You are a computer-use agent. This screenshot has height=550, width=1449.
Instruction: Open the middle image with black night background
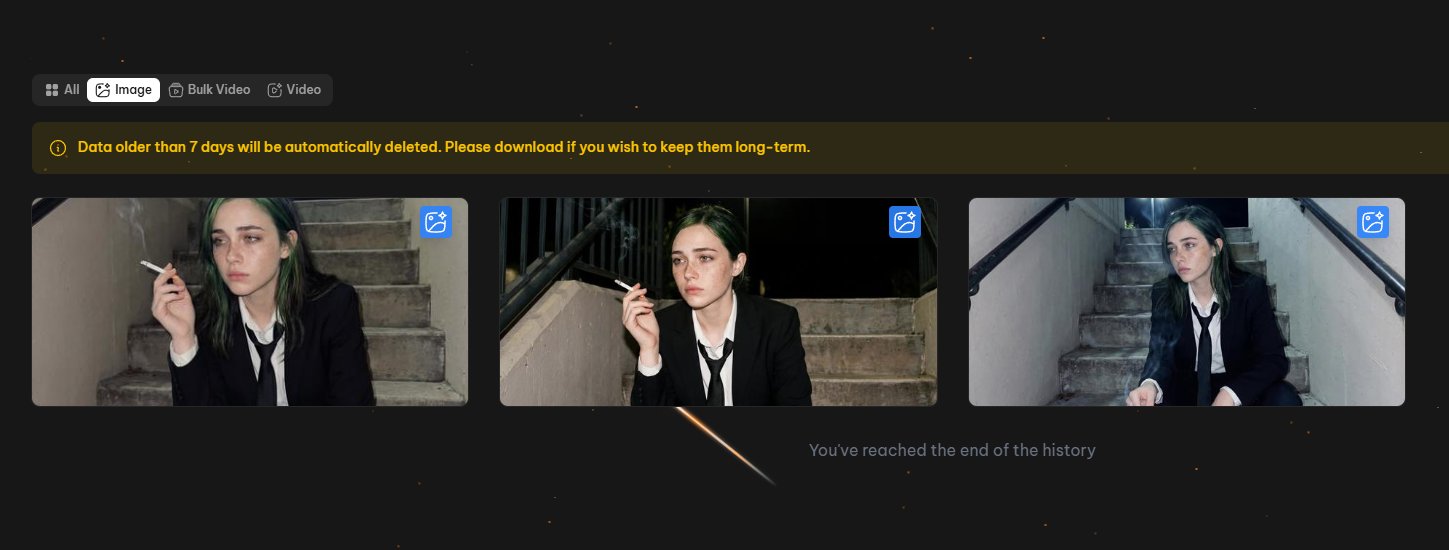[x=718, y=302]
